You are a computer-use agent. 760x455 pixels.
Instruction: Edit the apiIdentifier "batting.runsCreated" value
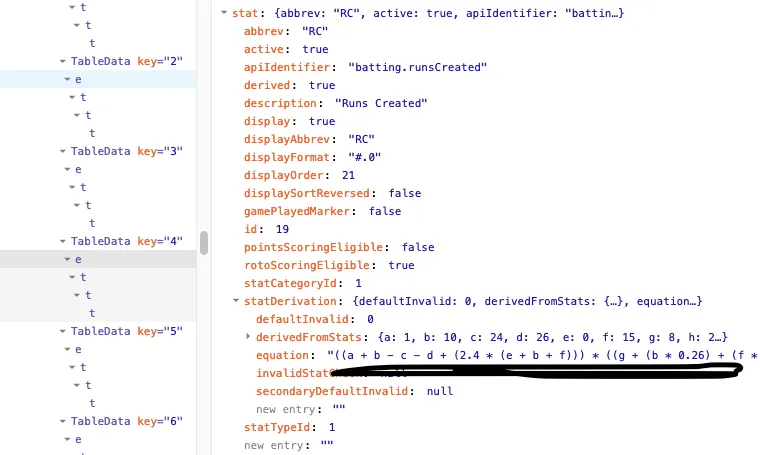point(416,67)
